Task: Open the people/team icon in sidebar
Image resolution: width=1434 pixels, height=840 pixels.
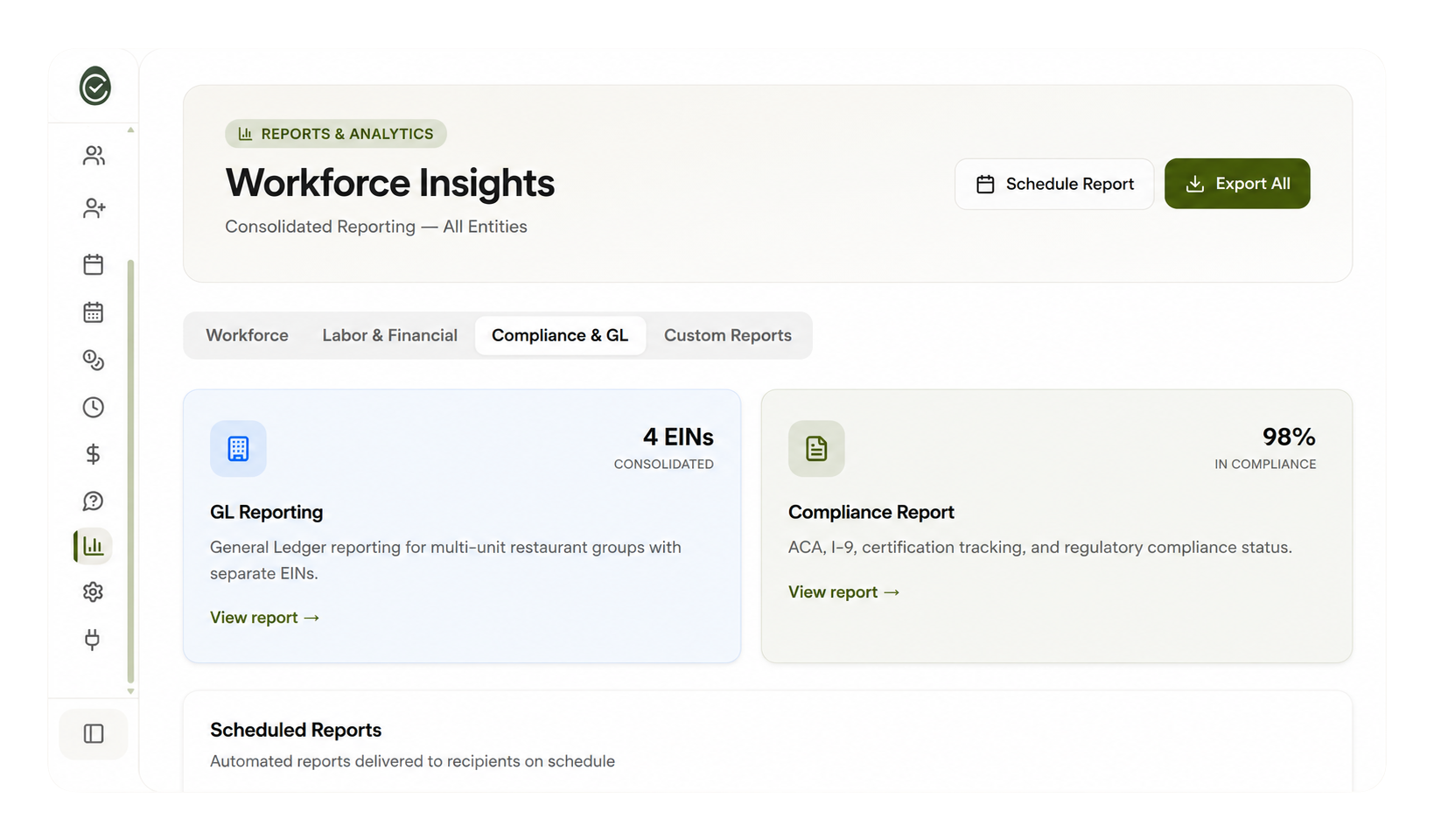Action: [x=94, y=156]
